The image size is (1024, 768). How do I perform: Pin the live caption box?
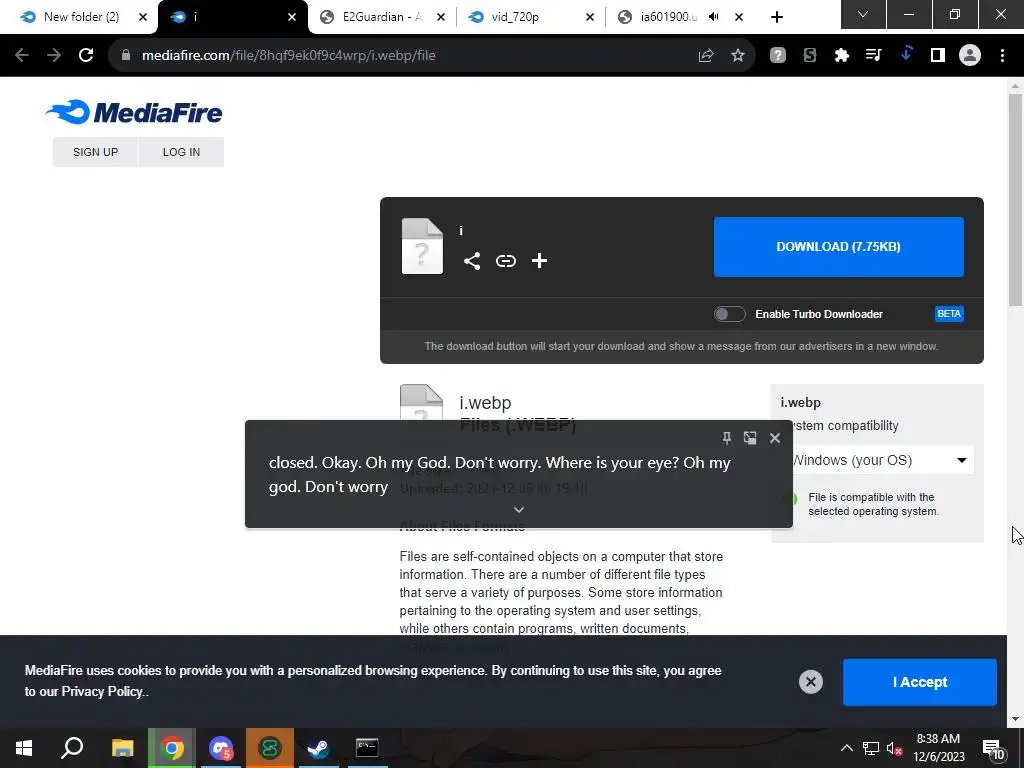(726, 438)
